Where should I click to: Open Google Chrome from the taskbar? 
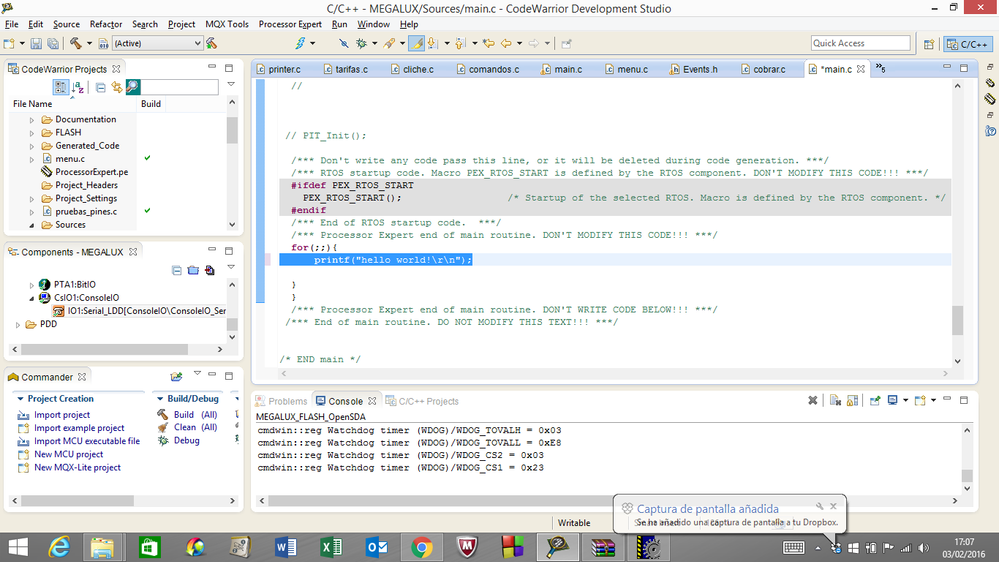tap(421, 547)
